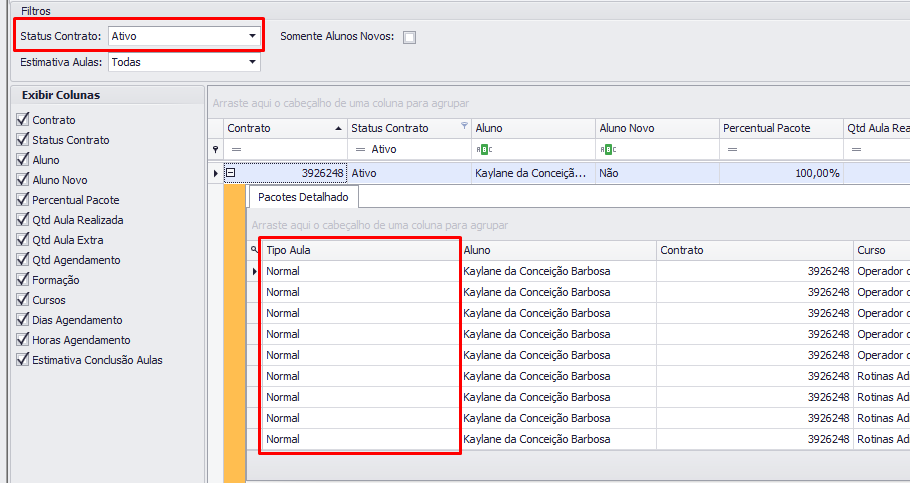Click the filter funnel icon on Status Contrato header
Screen dimensions: 910x483
463,127
